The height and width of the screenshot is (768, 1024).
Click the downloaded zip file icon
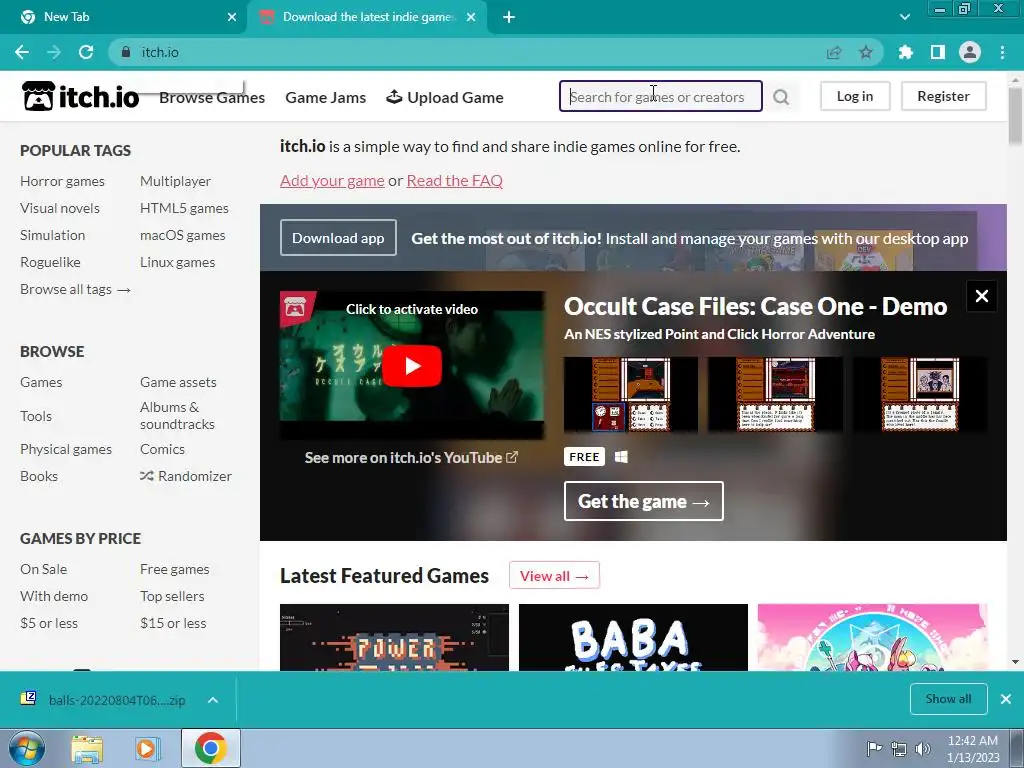pos(29,699)
